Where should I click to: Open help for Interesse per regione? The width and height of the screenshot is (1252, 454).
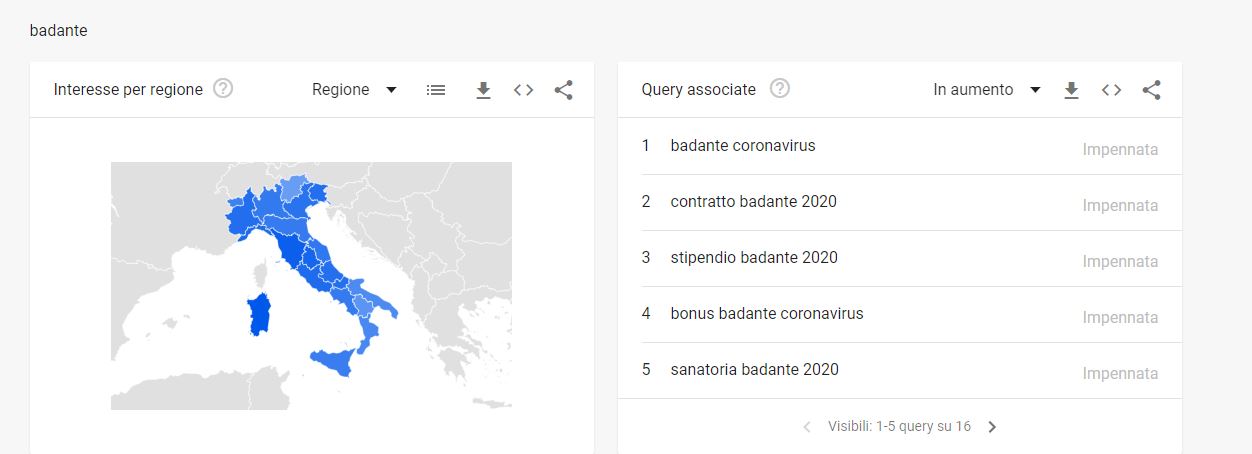pyautogui.click(x=224, y=88)
